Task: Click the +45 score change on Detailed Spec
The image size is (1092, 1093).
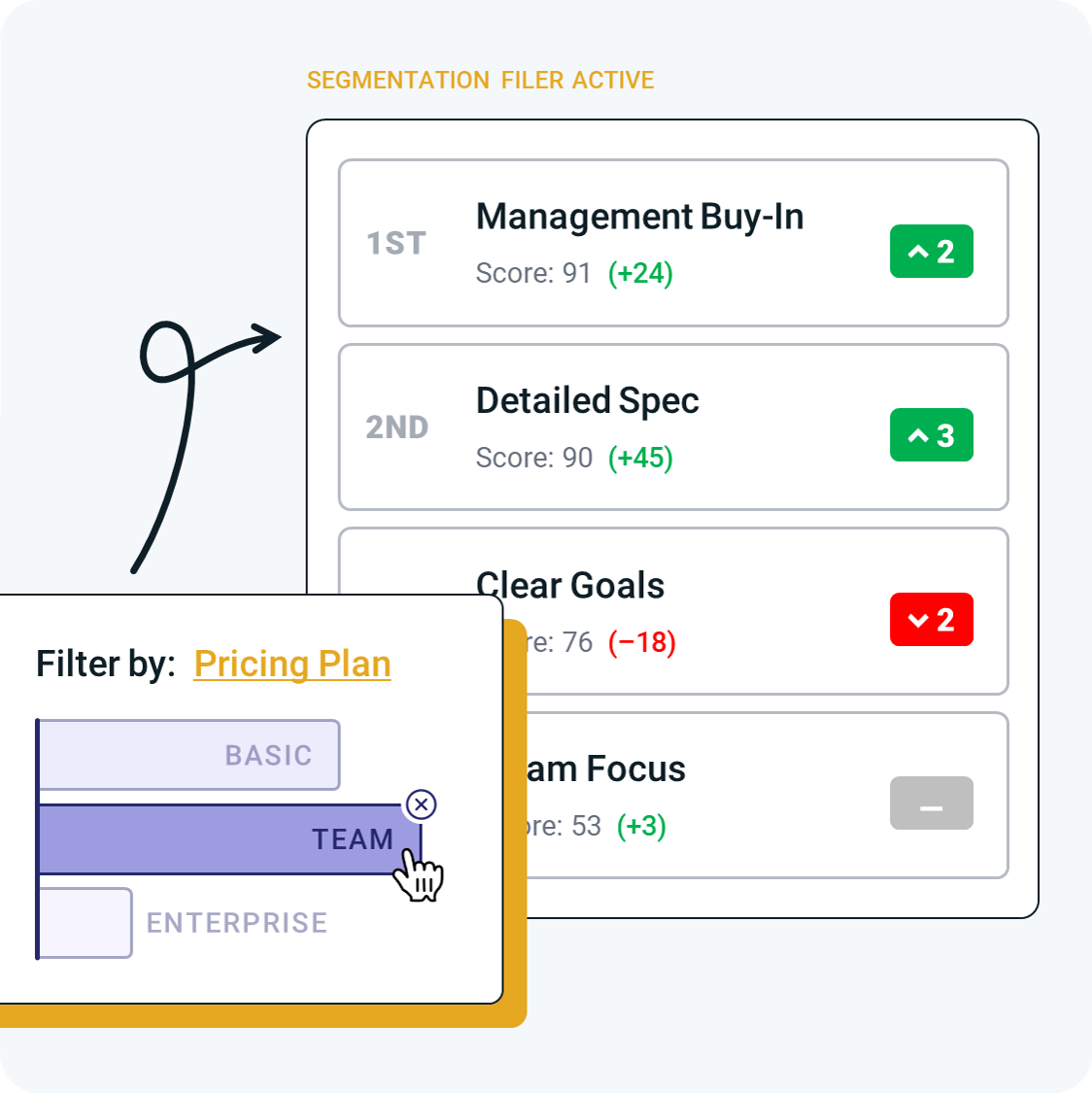Action: pyautogui.click(x=640, y=458)
